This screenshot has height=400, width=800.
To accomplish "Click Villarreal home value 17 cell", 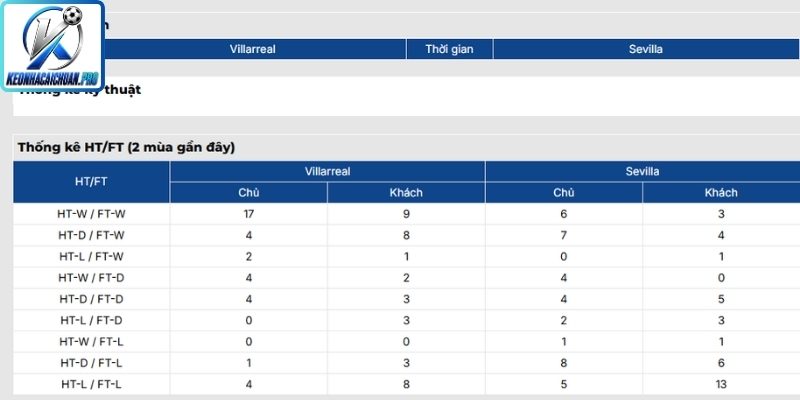I will pyautogui.click(x=248, y=214).
